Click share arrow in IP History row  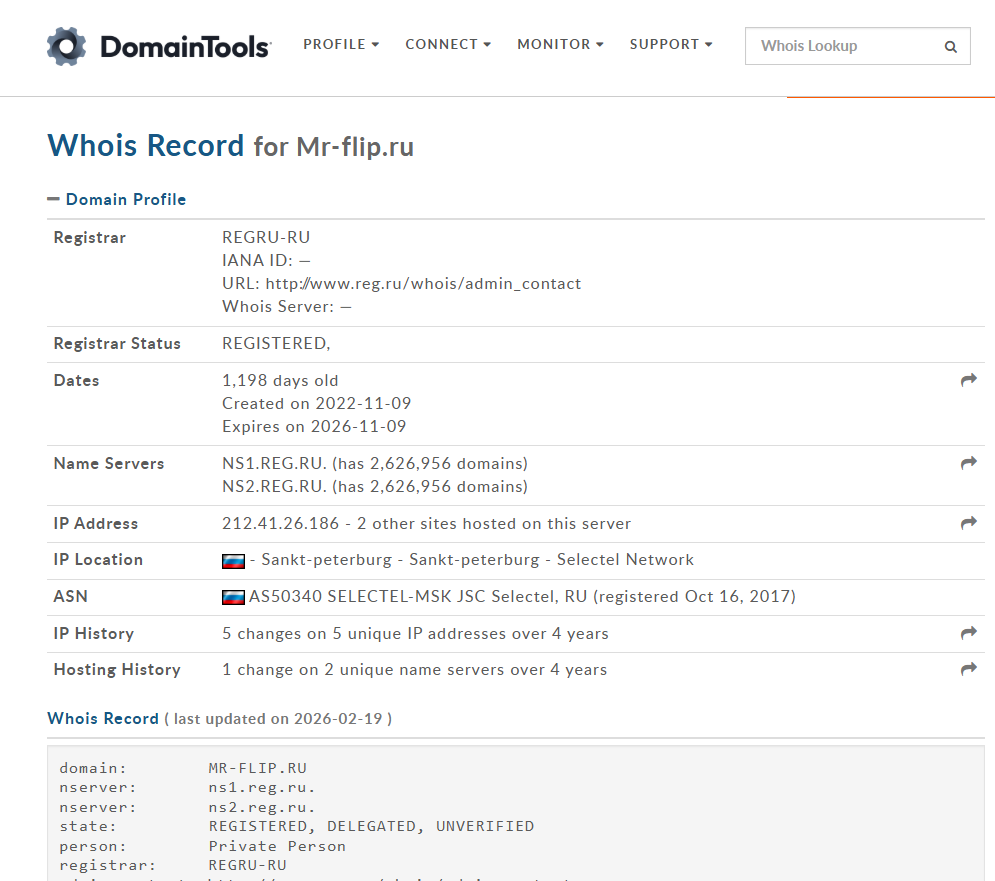pyautogui.click(x=968, y=633)
